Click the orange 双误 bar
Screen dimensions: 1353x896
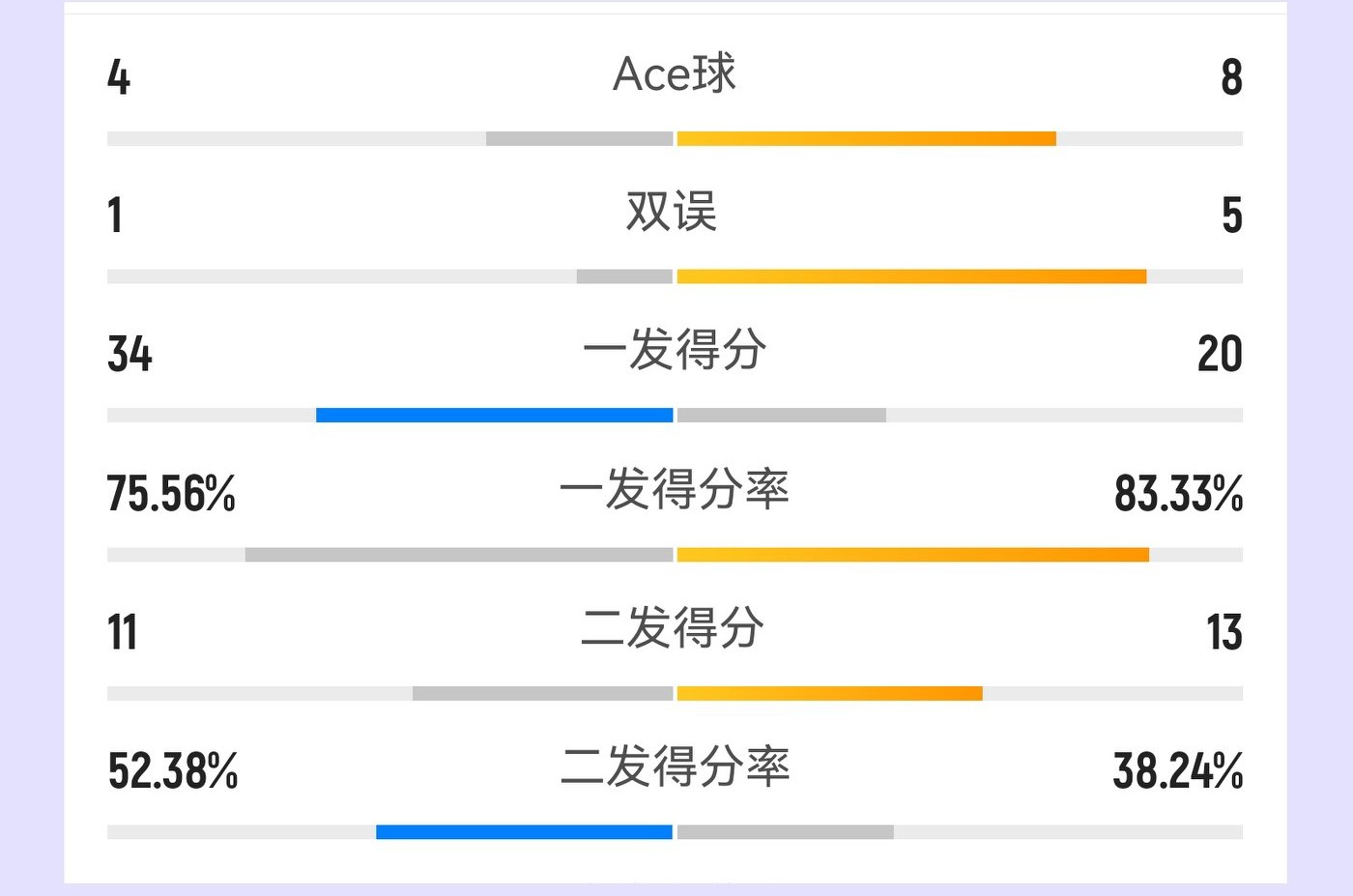[x=911, y=277]
